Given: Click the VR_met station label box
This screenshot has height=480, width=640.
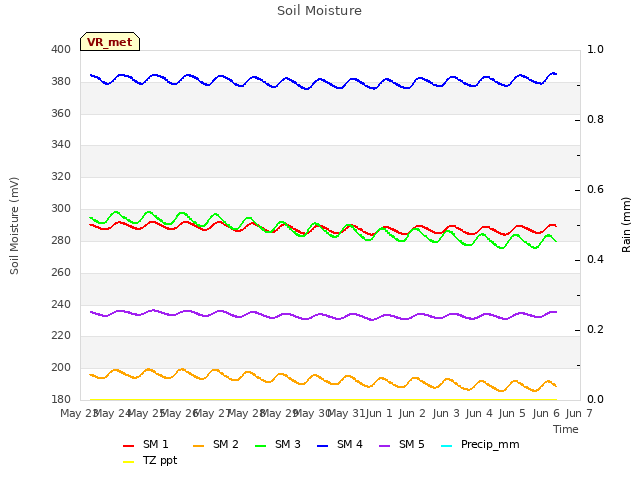Looking at the screenshot, I should (x=110, y=42).
